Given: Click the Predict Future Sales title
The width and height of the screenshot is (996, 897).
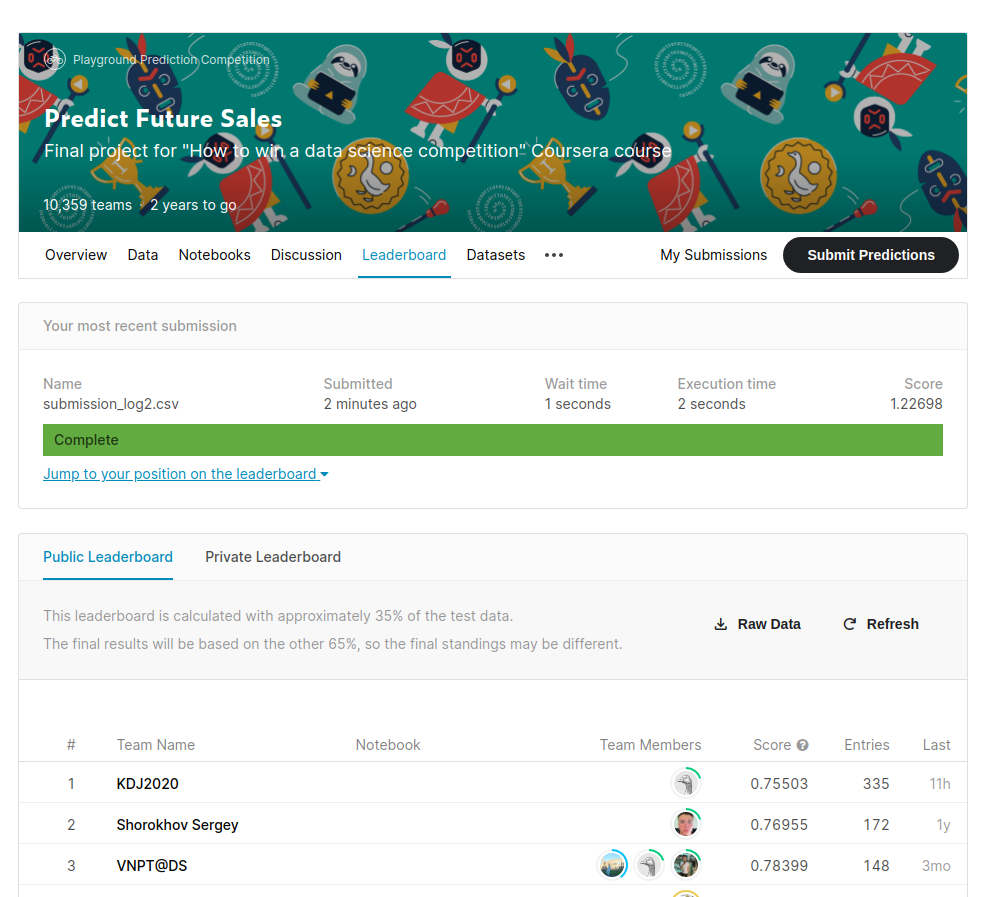Looking at the screenshot, I should (x=163, y=119).
